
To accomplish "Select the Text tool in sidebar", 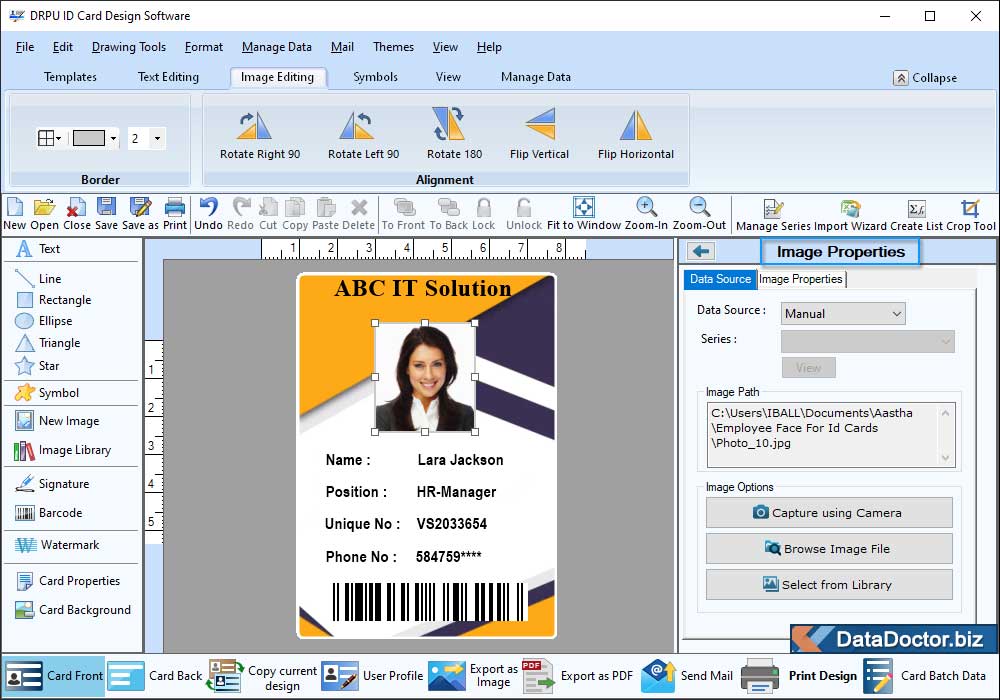I will 38,249.
